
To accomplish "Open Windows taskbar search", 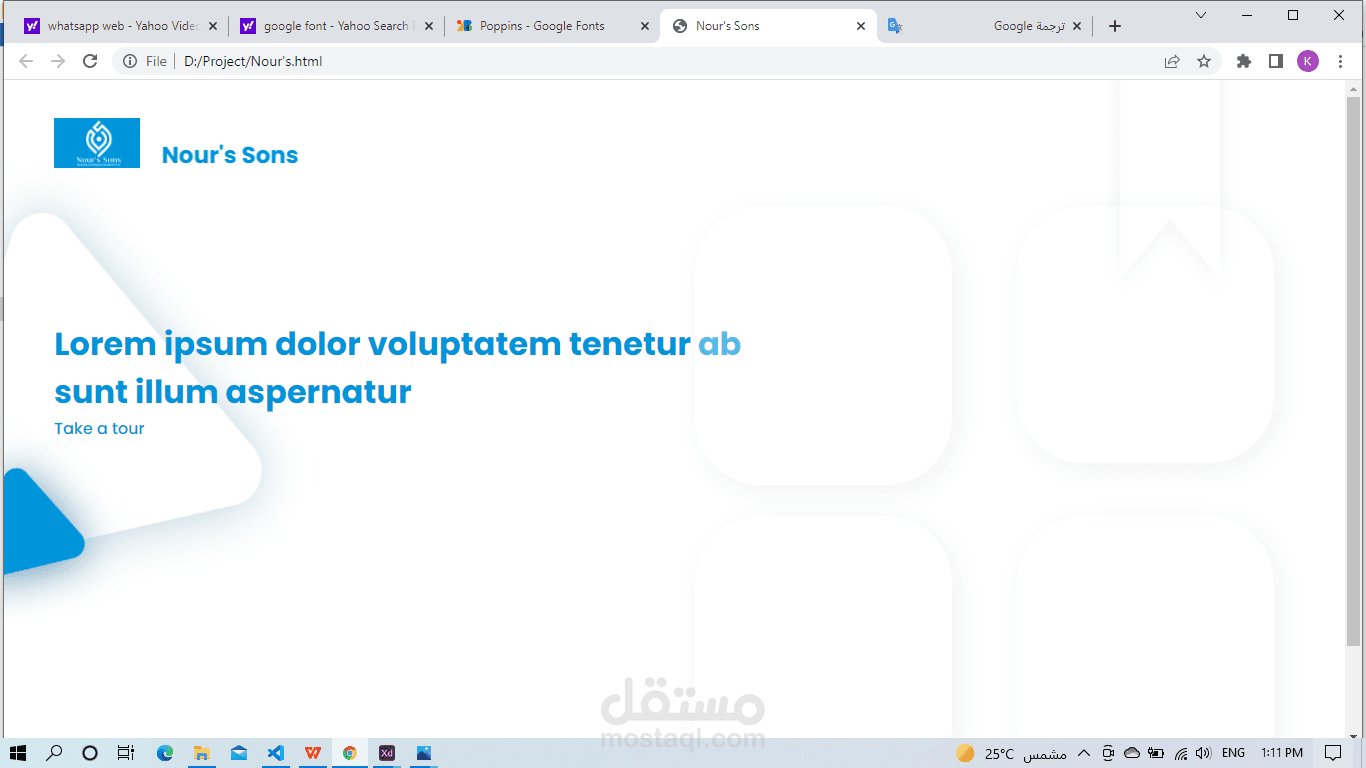I will tap(54, 753).
